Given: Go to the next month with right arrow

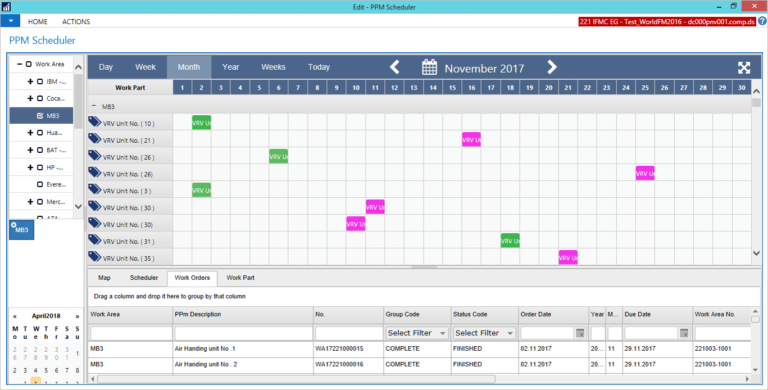Looking at the screenshot, I should click(552, 67).
